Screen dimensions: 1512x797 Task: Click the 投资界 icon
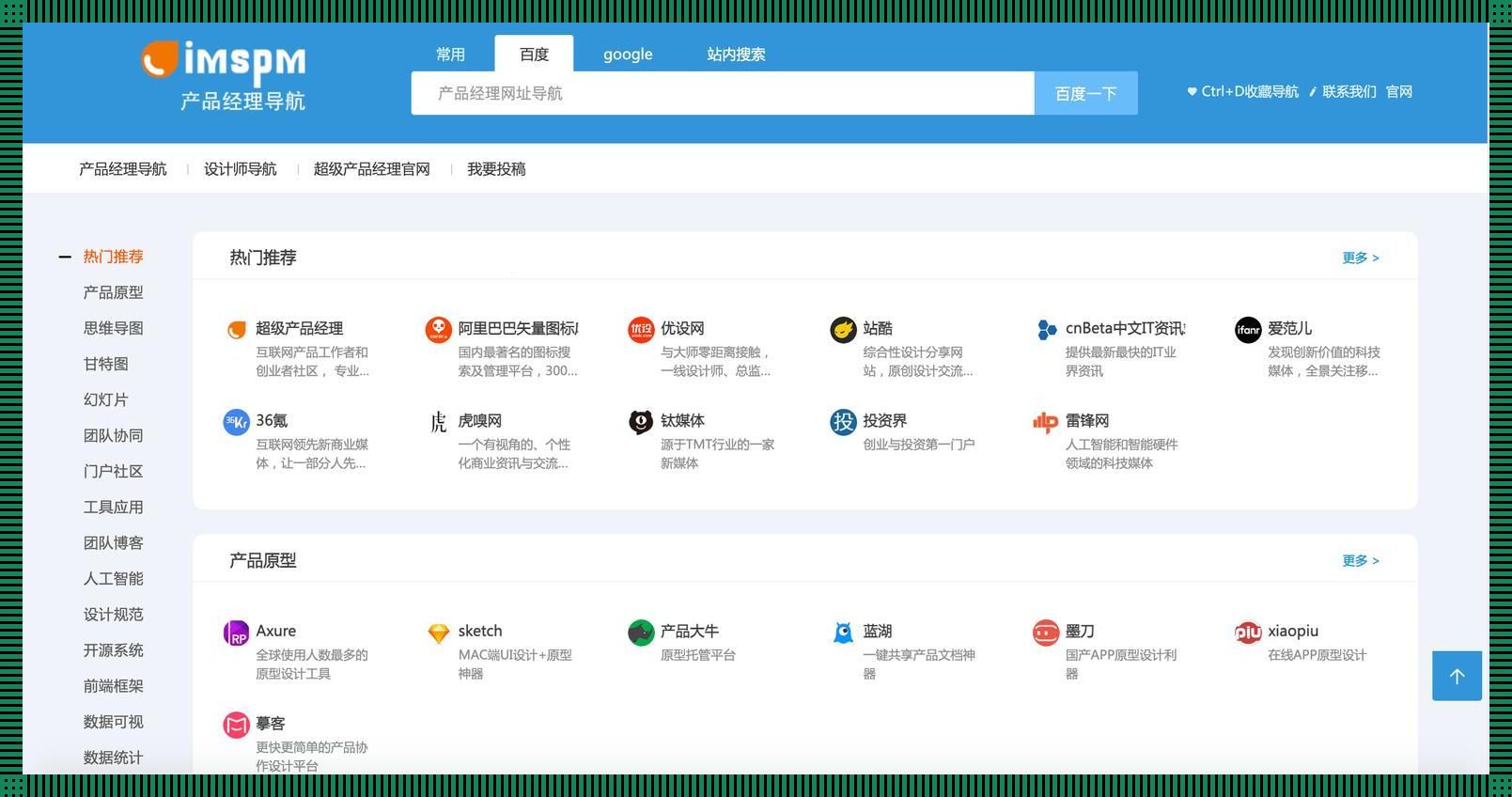pyautogui.click(x=843, y=422)
